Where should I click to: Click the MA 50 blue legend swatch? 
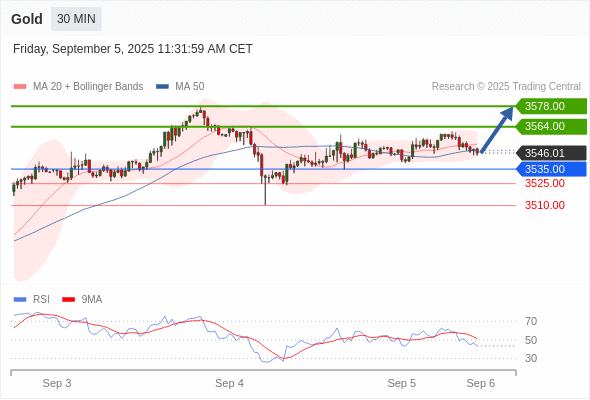162,87
